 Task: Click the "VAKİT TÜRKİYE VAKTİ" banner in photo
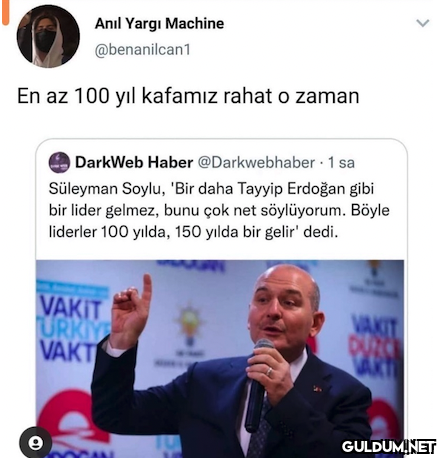72,328
